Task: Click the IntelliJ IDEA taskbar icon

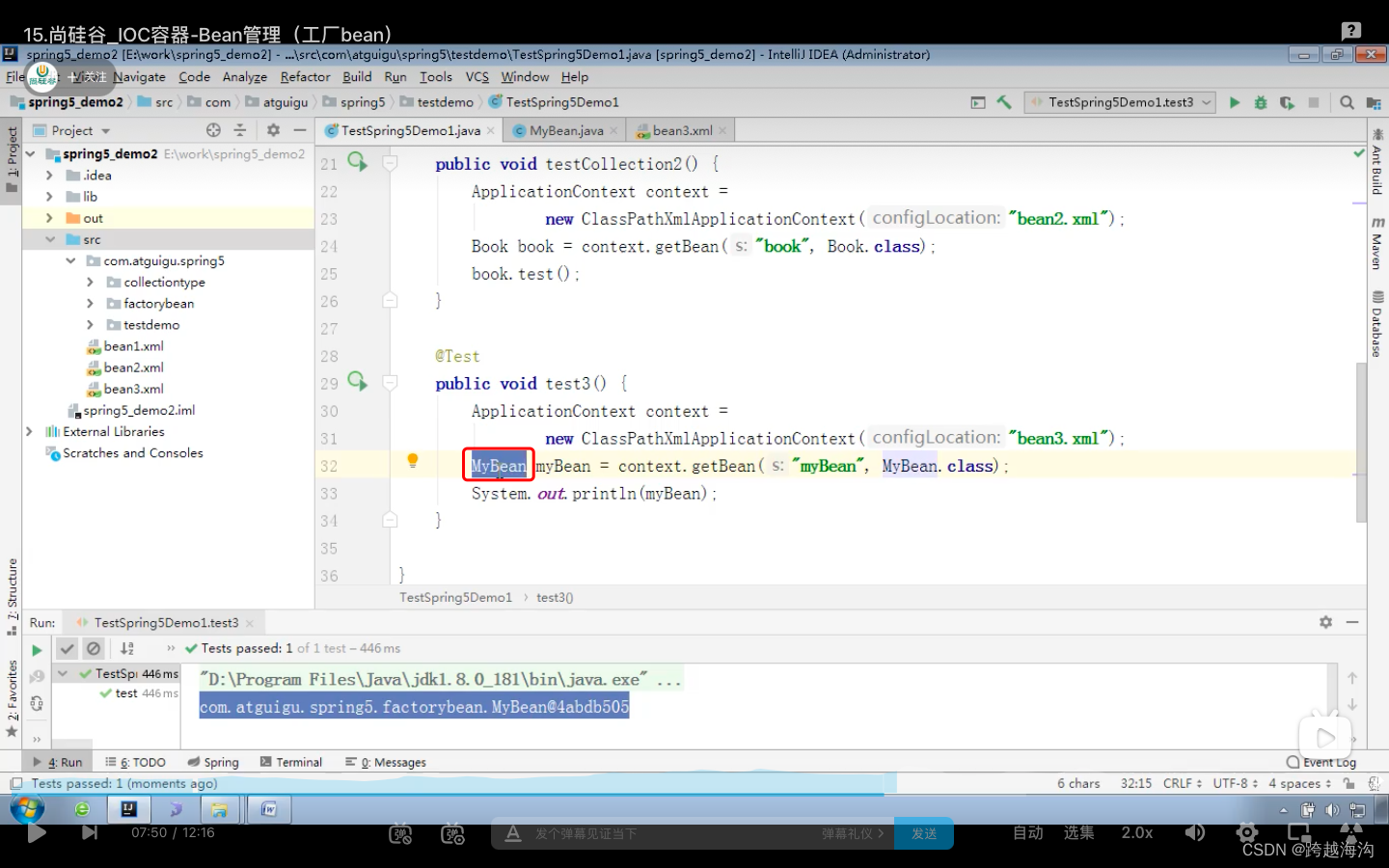Action: [128, 809]
